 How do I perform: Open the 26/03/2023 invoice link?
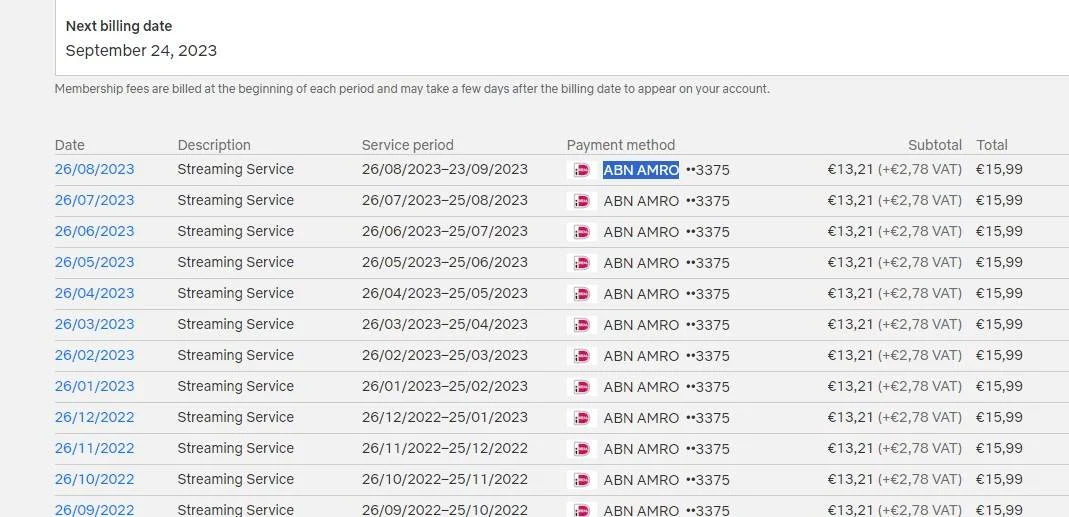point(95,325)
